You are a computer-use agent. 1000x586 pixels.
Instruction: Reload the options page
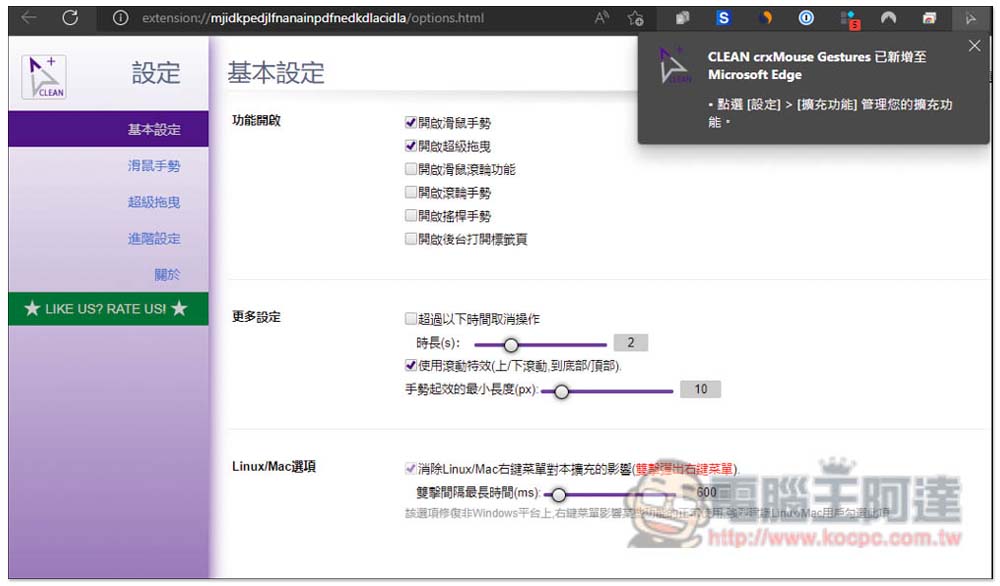(x=70, y=18)
